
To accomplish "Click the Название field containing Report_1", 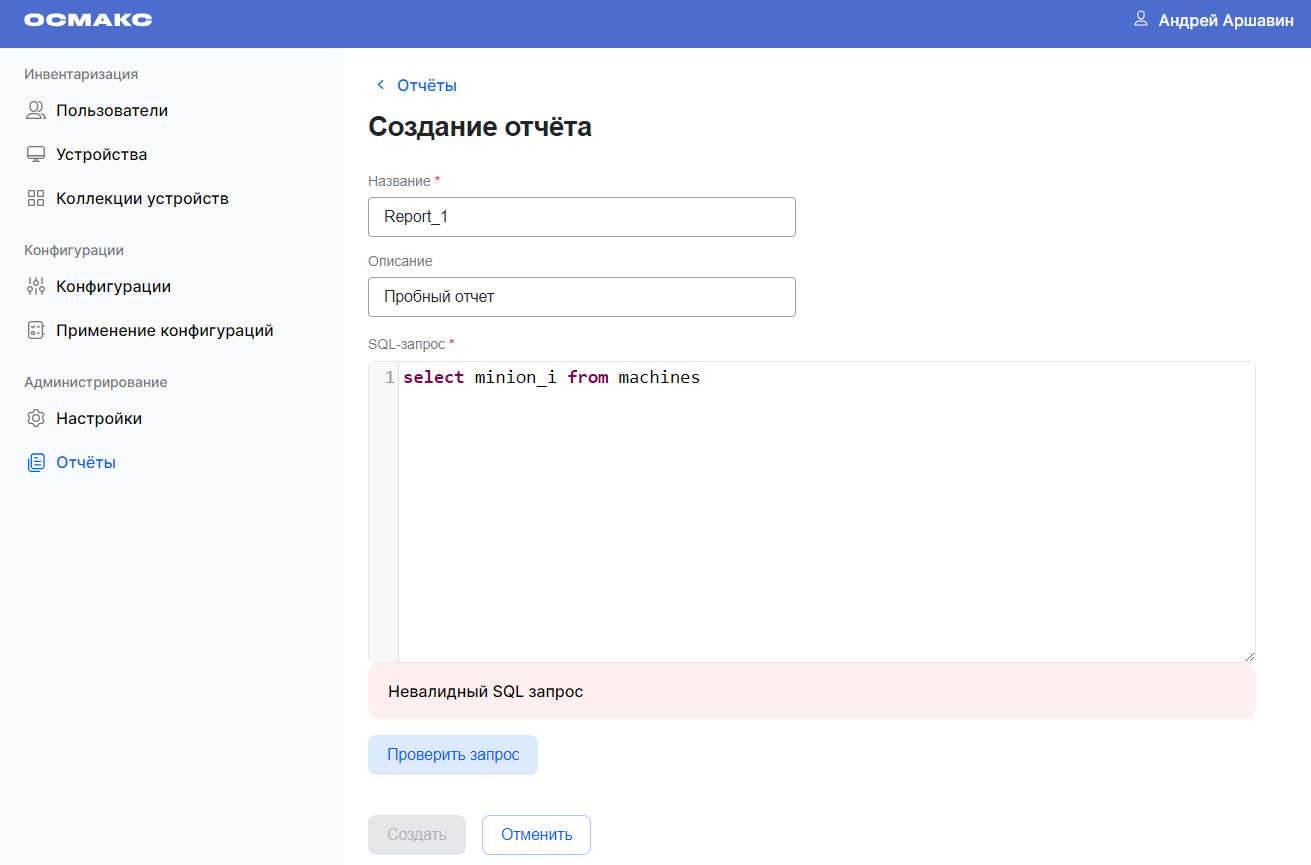I will pos(581,217).
